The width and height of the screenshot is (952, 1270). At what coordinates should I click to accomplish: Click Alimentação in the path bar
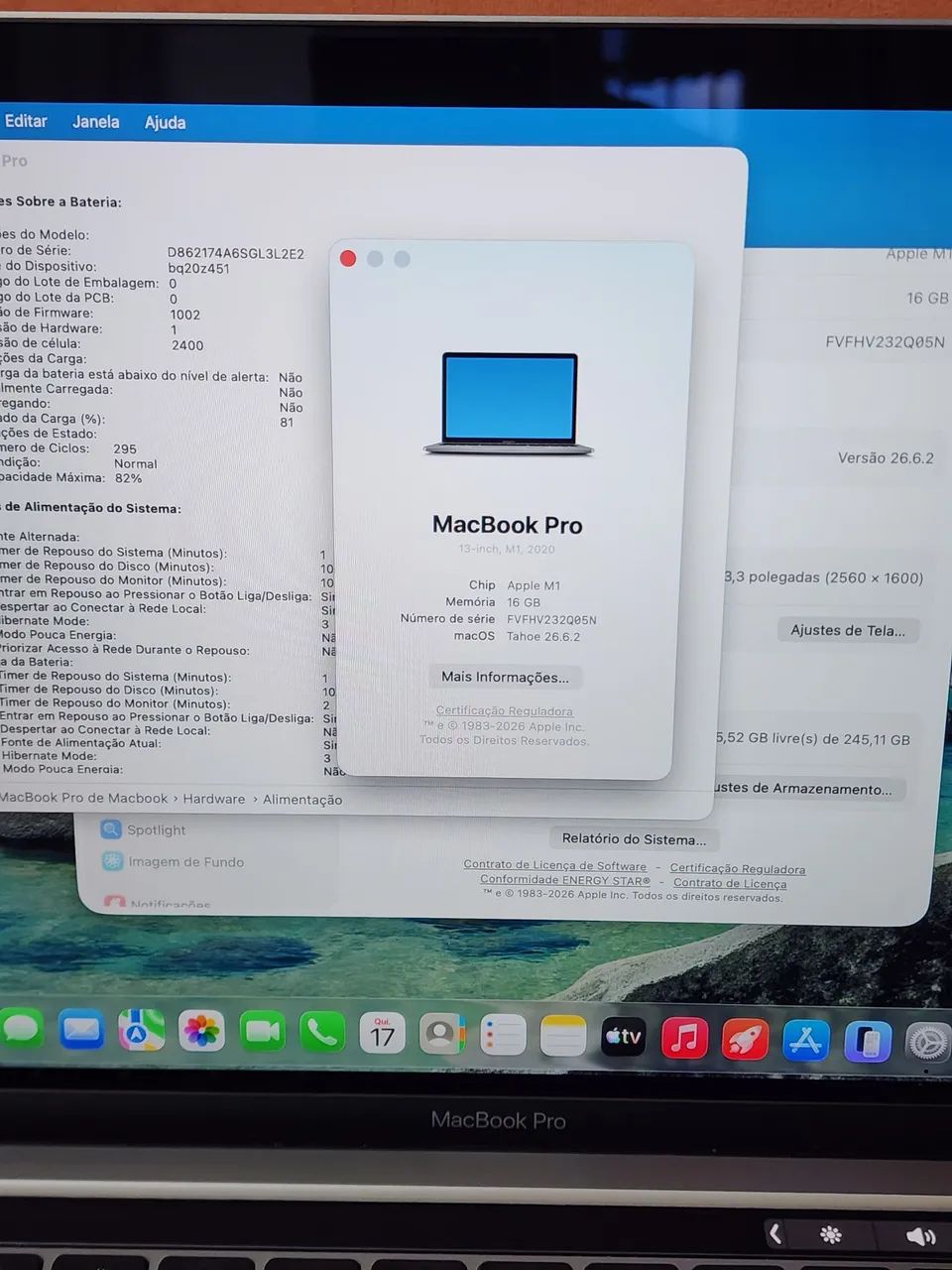[302, 800]
